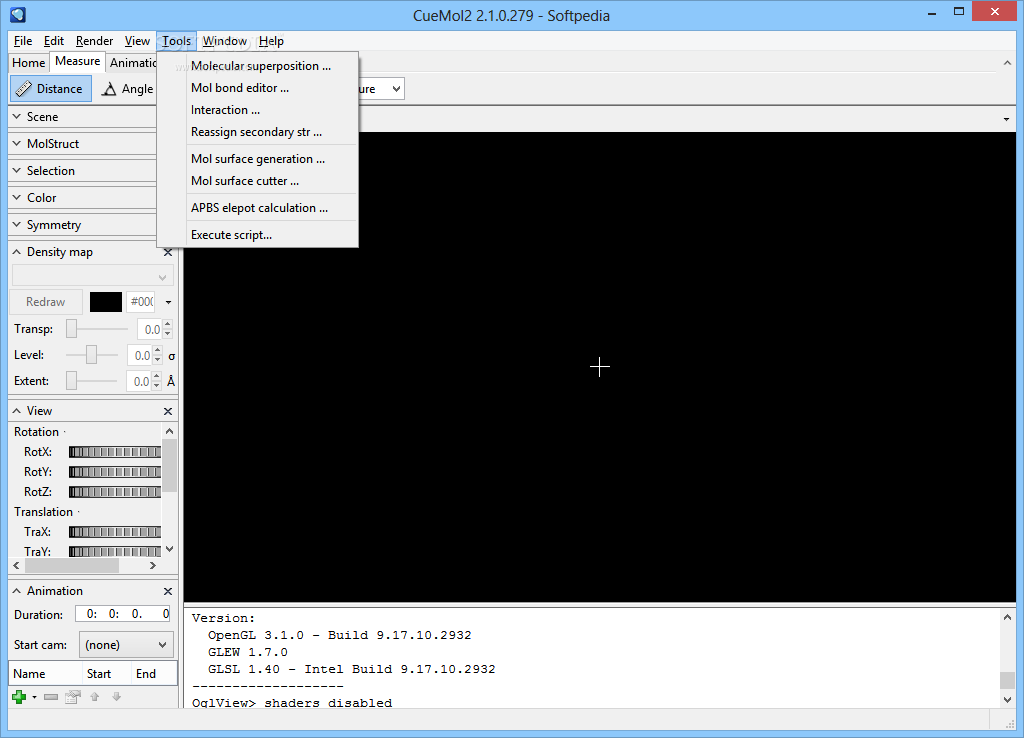Click the Level slider handle
Viewport: 1024px width, 738px height.
coord(91,355)
